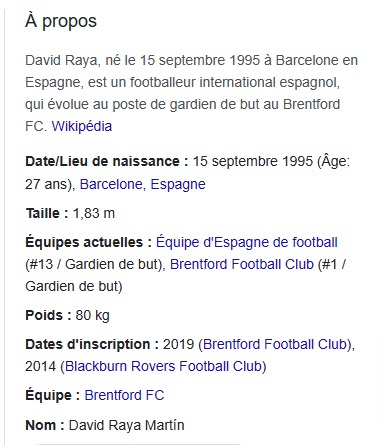Screen dimensions: 379x445
Task: Click the #13 / Gardien de but text
Action: click(93, 264)
